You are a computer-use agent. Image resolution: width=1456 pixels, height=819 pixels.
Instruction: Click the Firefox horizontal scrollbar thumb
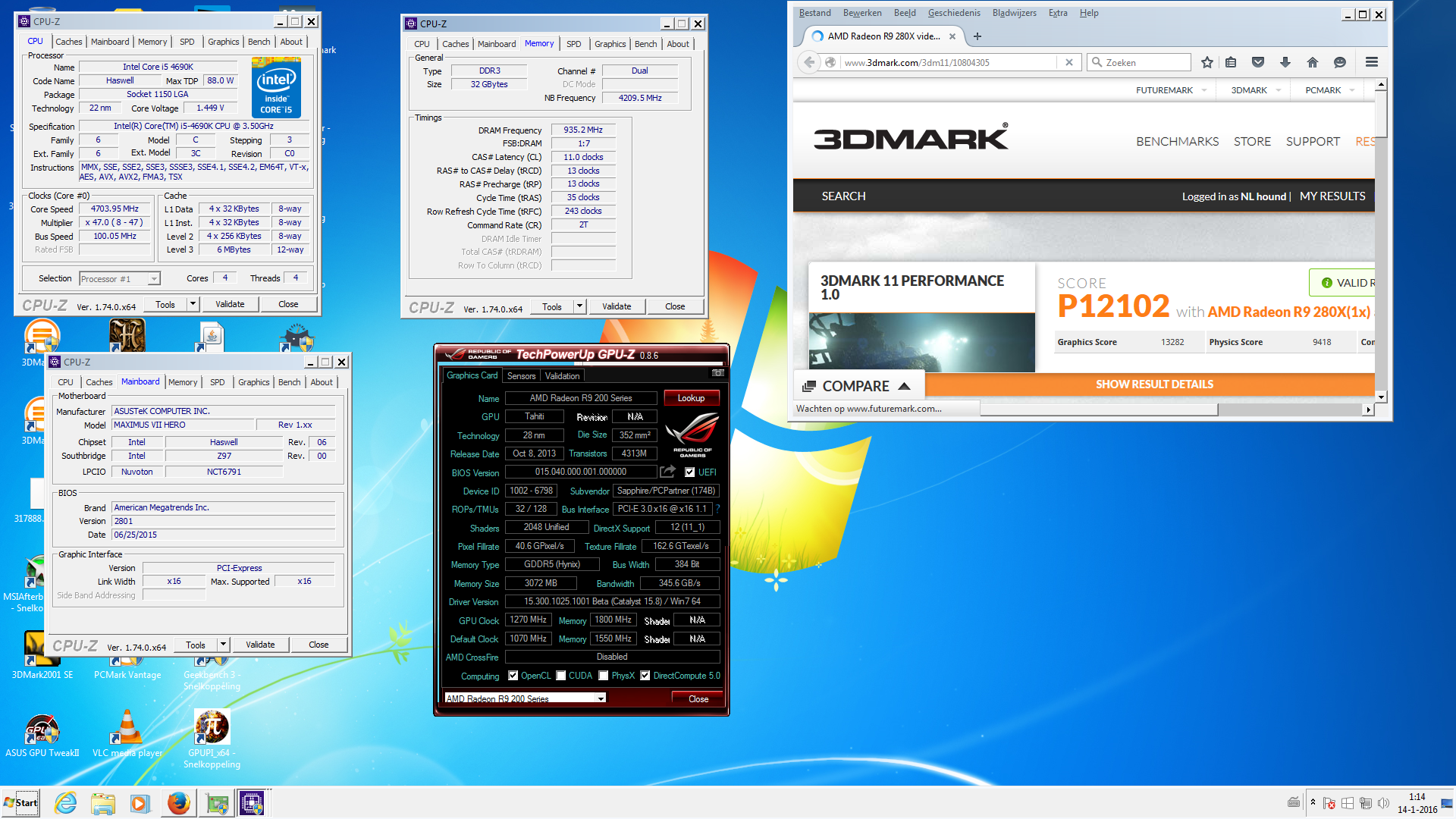point(1100,409)
